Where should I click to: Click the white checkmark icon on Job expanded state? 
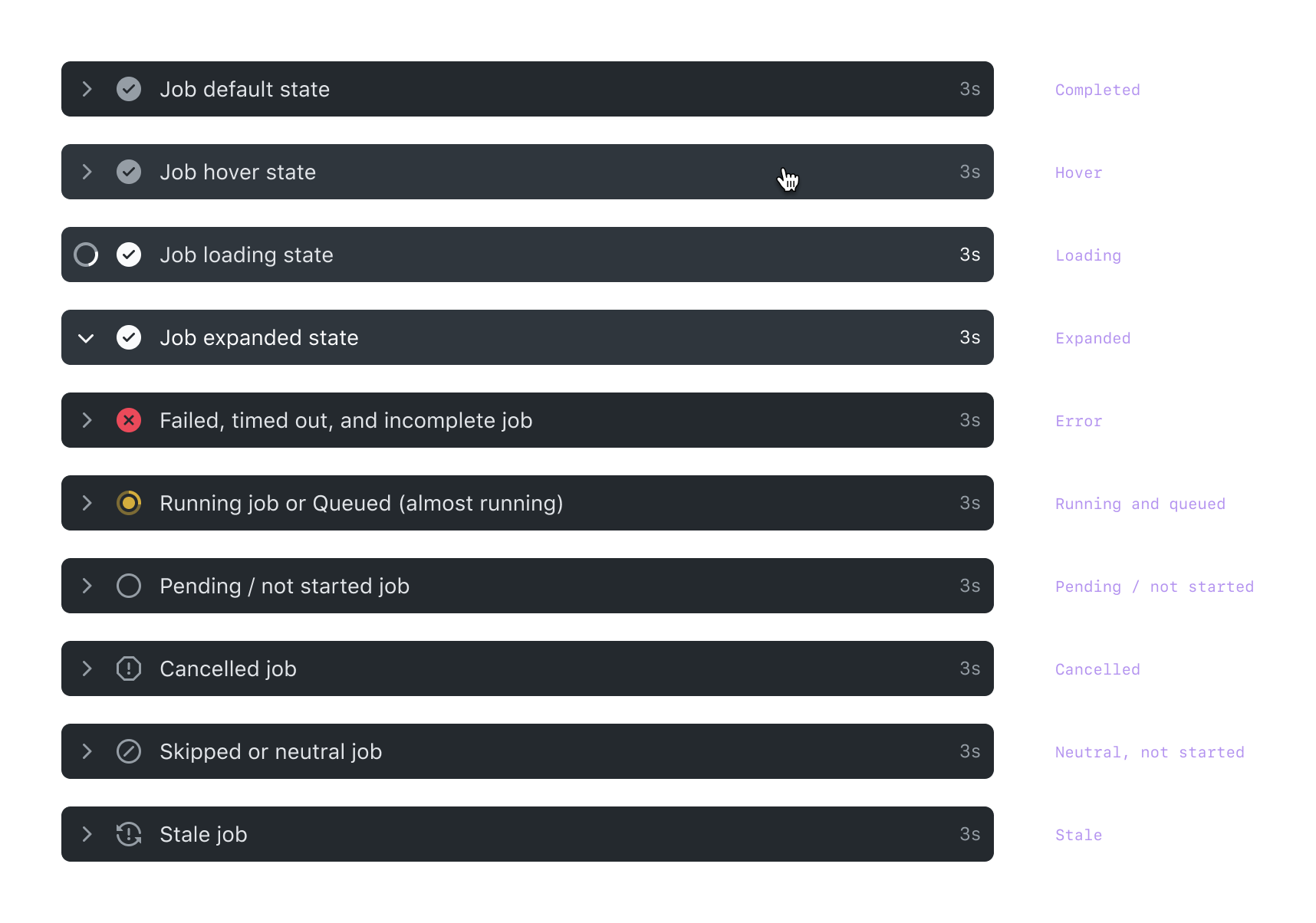pyautogui.click(x=129, y=337)
